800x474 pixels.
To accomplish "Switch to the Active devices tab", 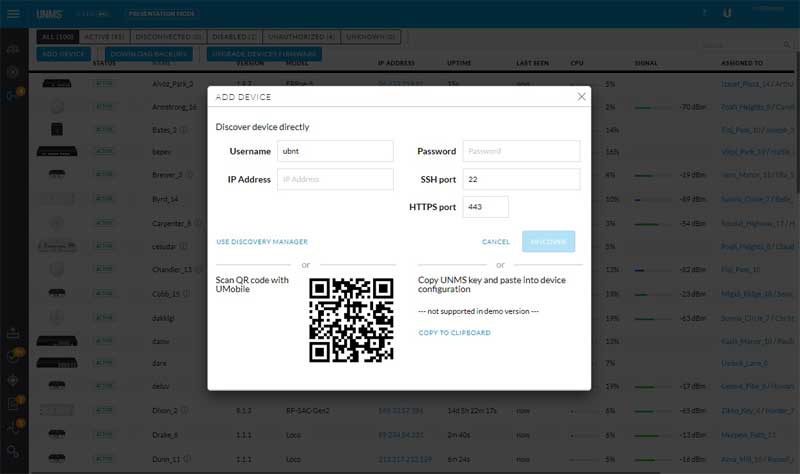I will (x=105, y=37).
